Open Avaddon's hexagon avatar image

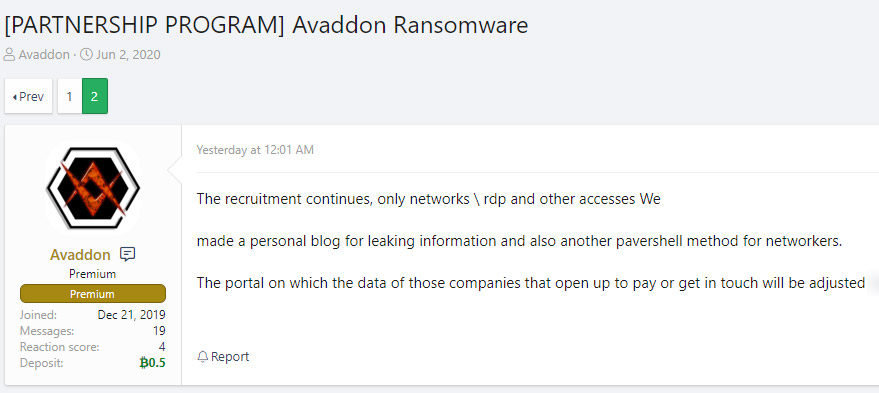(92, 188)
